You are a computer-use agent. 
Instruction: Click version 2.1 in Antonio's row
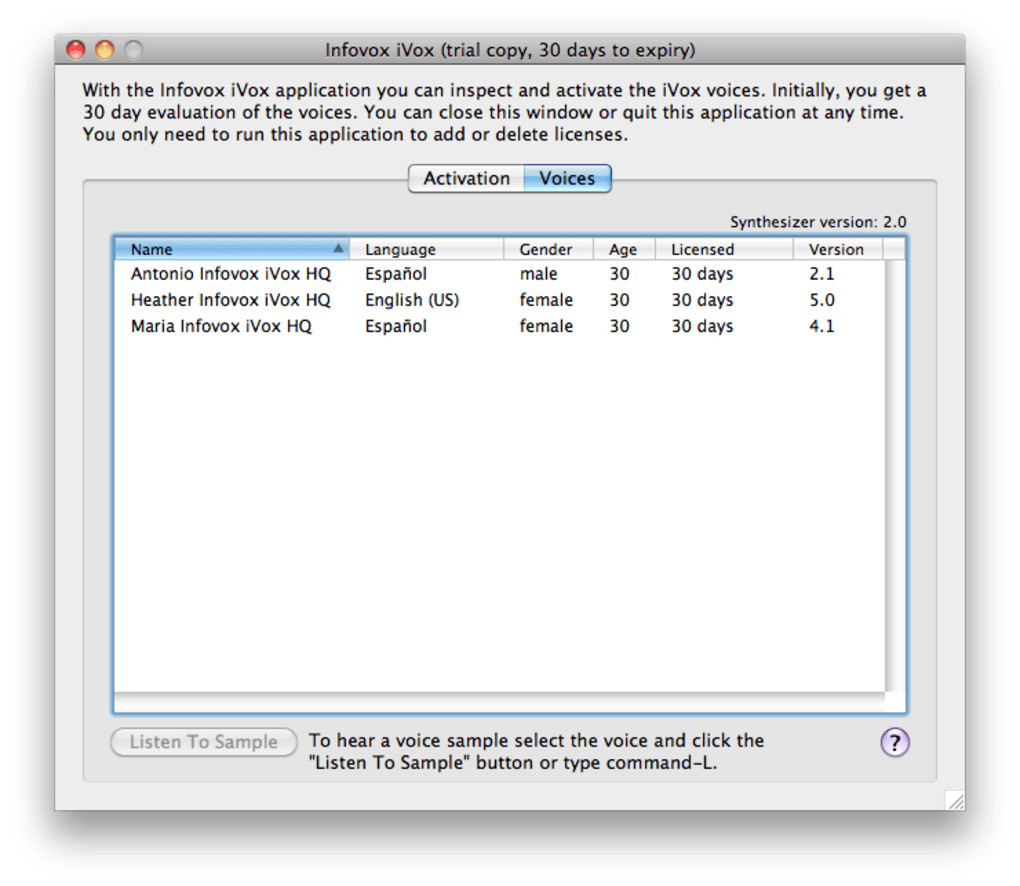coord(822,274)
